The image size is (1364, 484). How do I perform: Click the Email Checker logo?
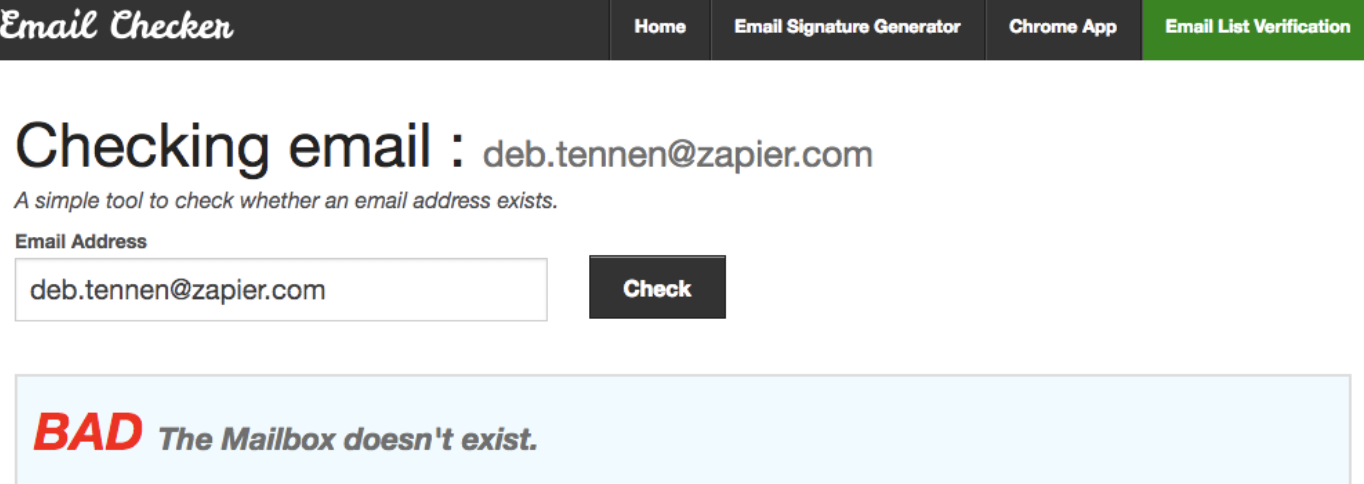tap(117, 27)
